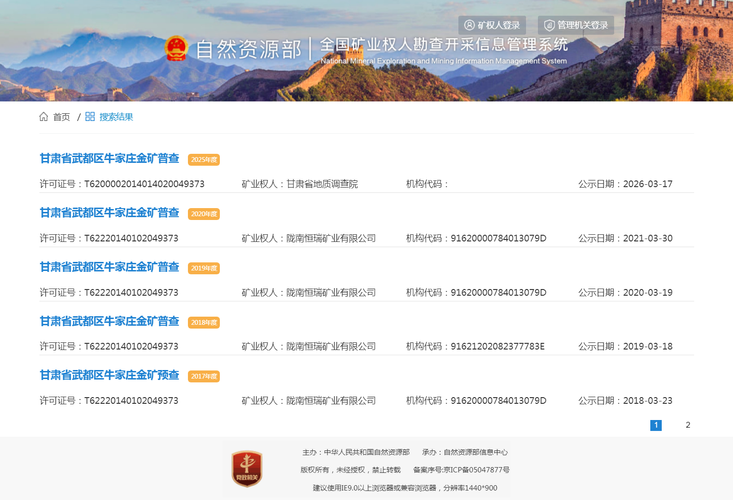Go to page 2 of results
Image resolution: width=733 pixels, height=500 pixels.
pos(688,425)
